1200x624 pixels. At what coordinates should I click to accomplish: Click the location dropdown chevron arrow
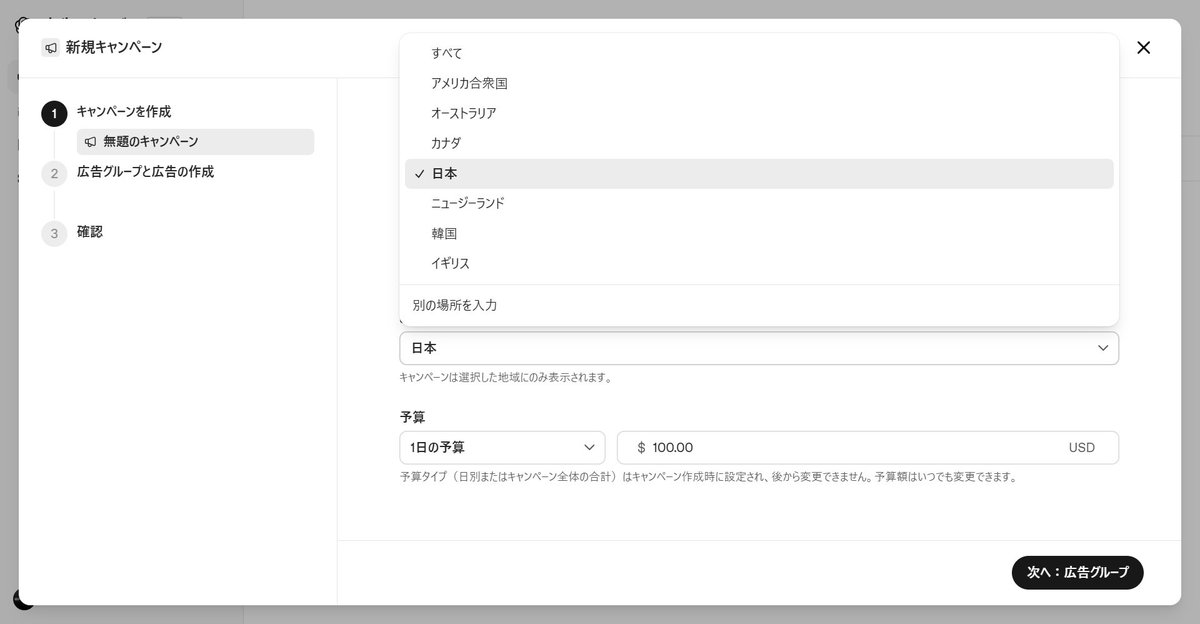click(x=1103, y=348)
